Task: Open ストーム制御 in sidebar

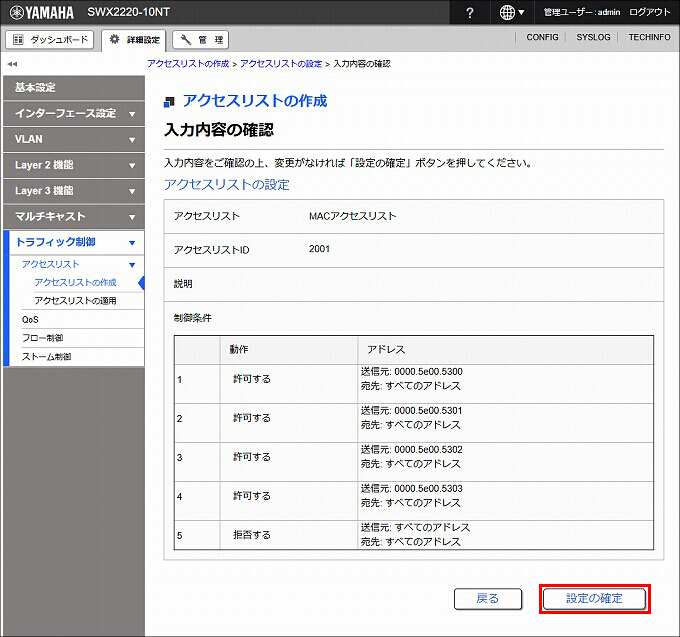Action: tap(46, 356)
